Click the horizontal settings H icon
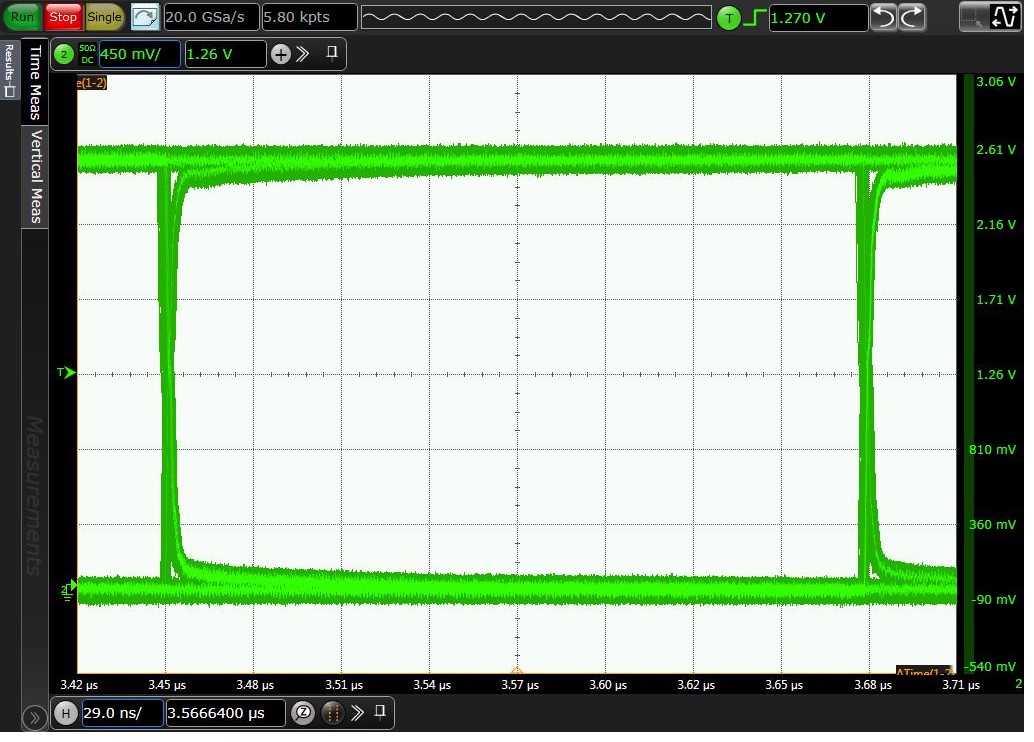Screen dimensions: 1034x742 point(65,713)
